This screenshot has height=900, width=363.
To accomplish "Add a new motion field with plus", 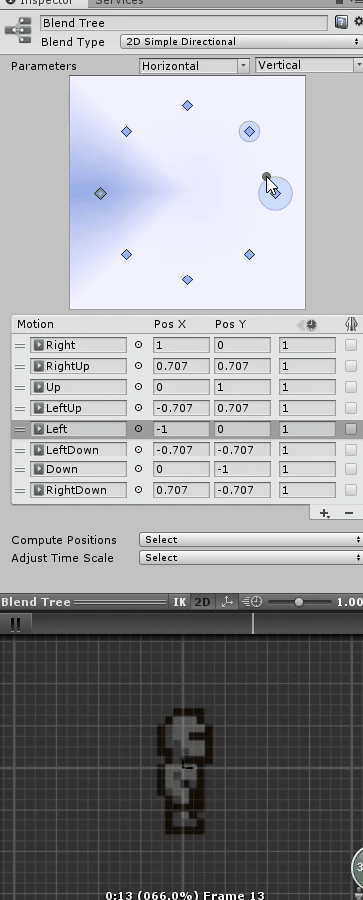I will tap(325, 513).
